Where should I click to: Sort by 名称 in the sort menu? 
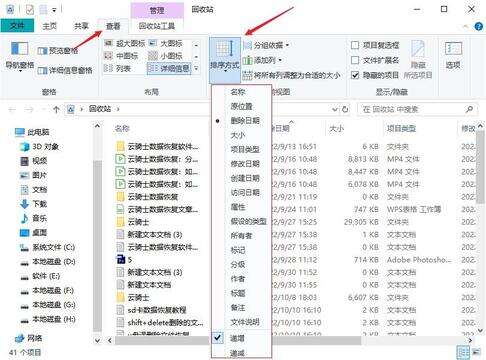[241, 92]
